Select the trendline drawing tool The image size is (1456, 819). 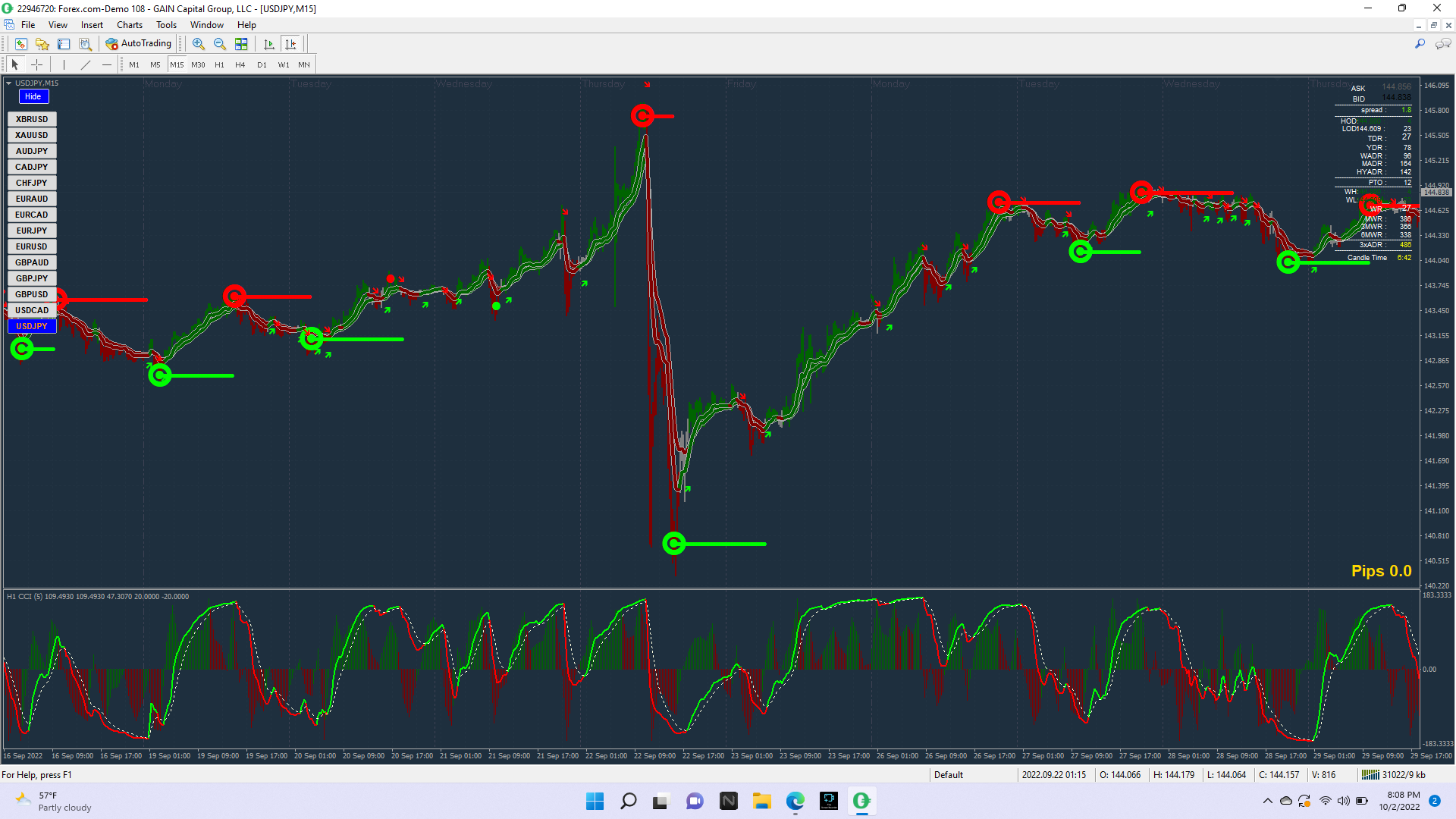click(86, 65)
